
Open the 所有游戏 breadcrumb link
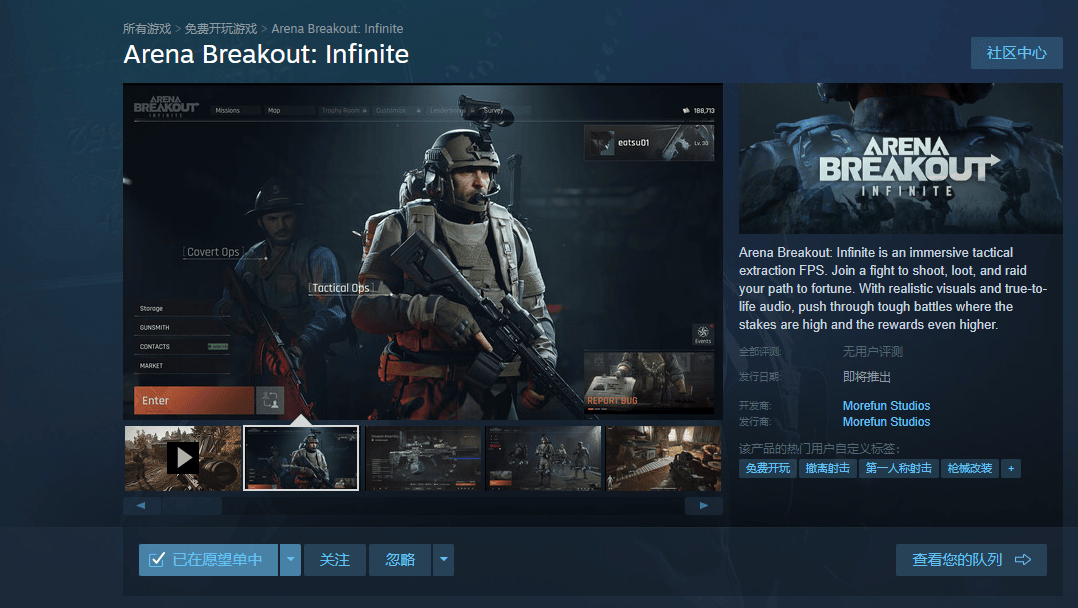[x=147, y=29]
